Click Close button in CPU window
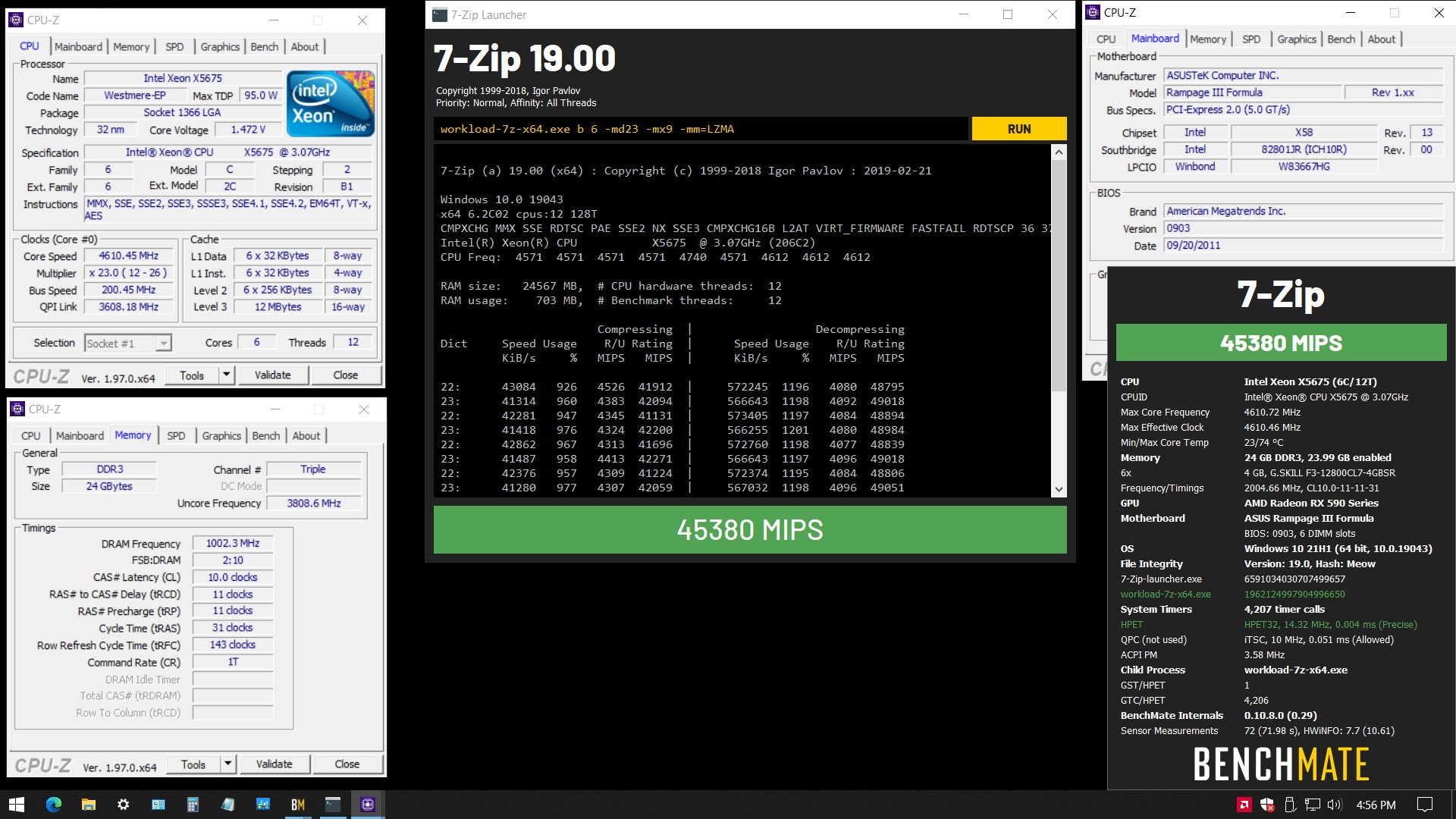Viewport: 1456px width, 819px height. point(345,375)
